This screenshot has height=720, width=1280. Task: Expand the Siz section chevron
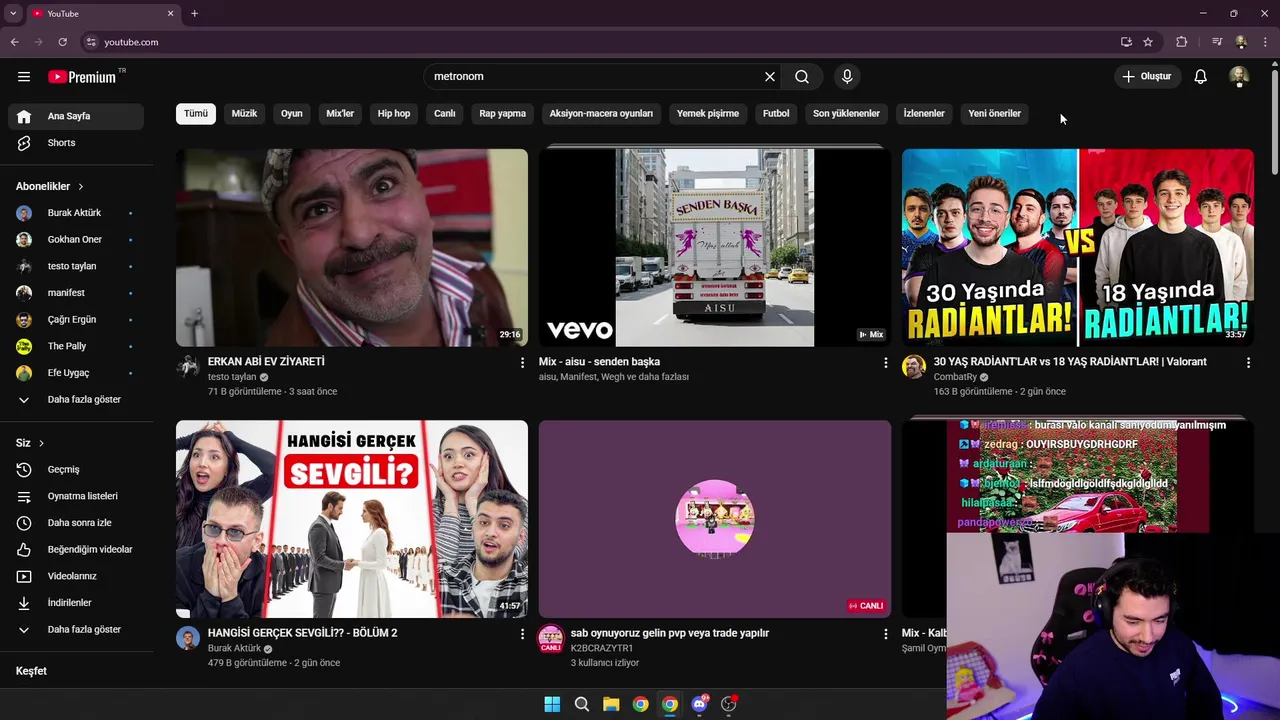point(30,443)
